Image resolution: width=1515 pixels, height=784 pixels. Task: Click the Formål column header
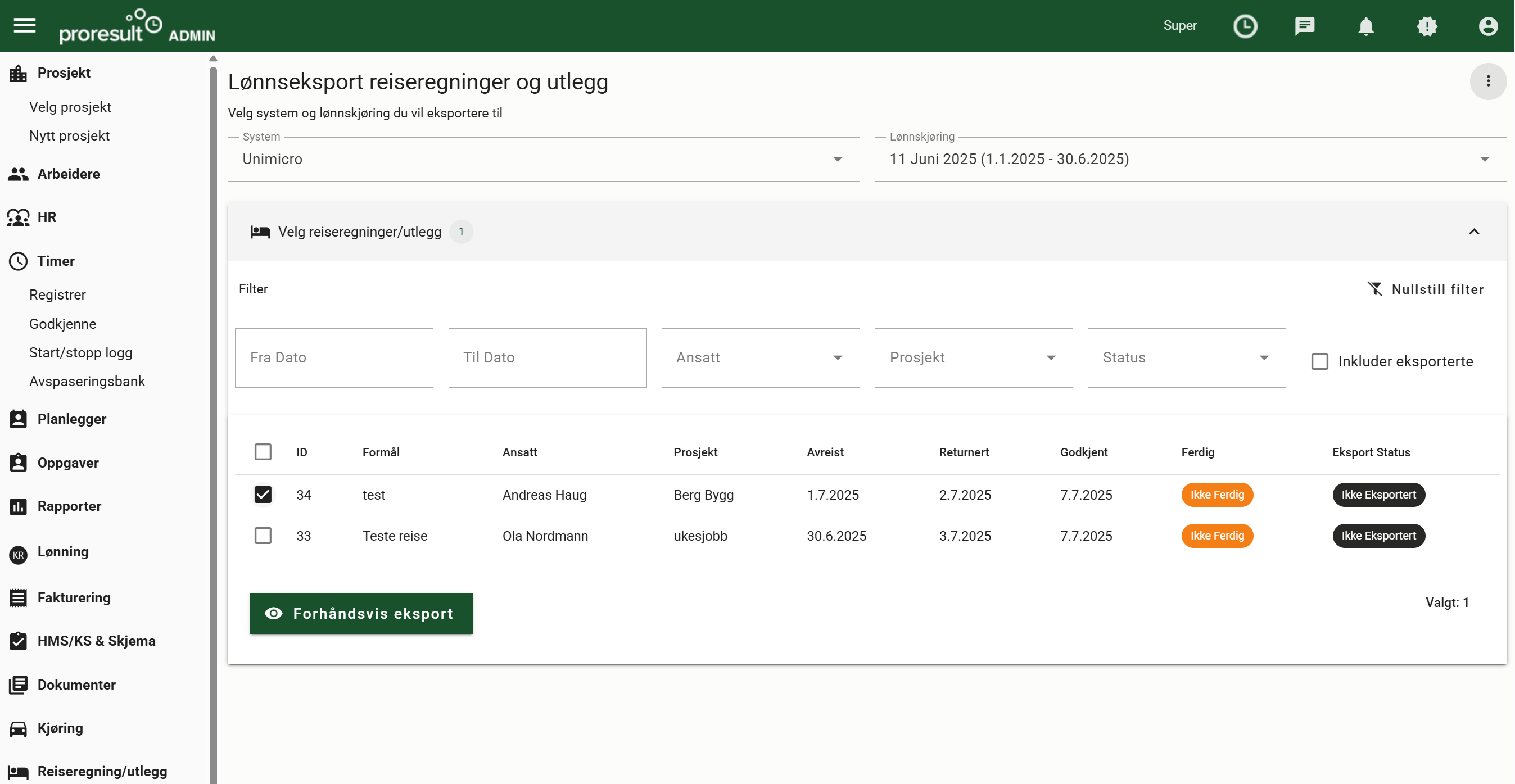(381, 452)
